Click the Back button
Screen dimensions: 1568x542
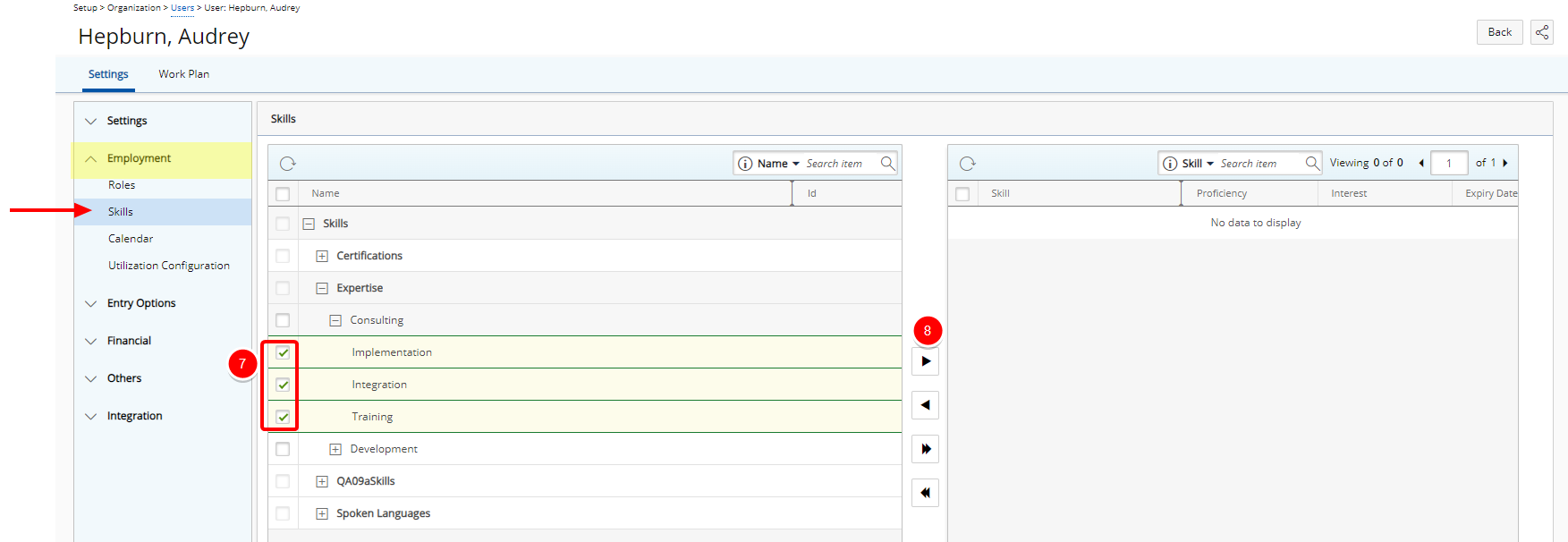coord(1499,32)
